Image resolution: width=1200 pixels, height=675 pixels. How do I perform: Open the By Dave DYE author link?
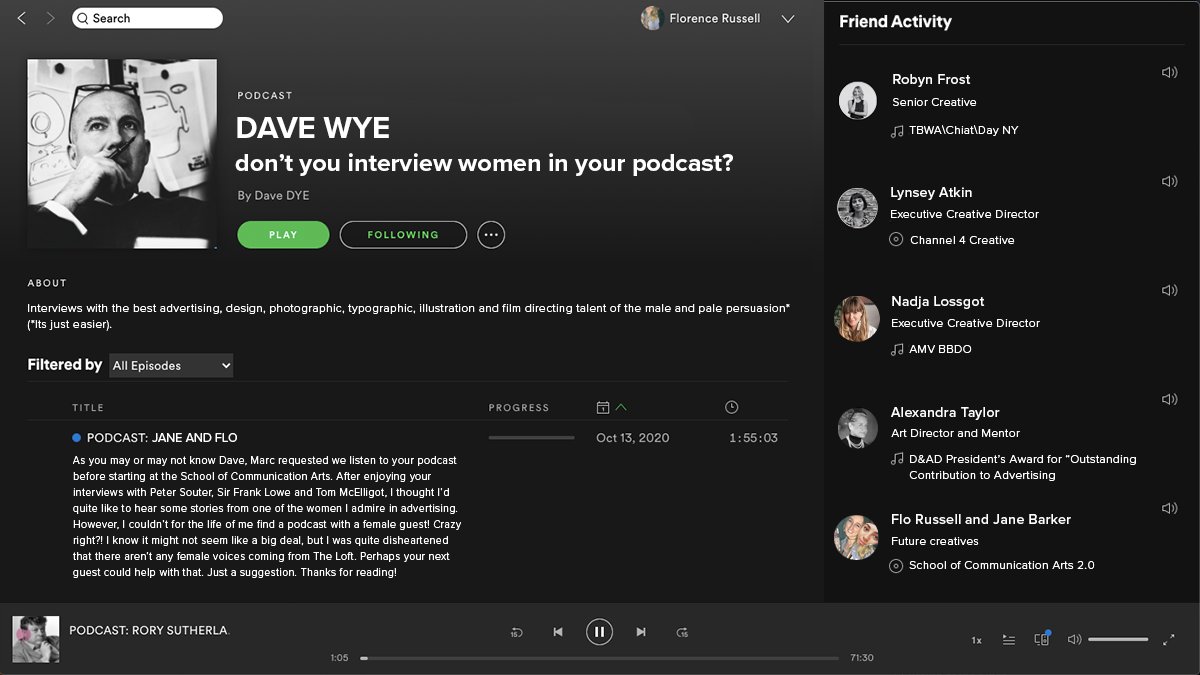click(x=273, y=196)
